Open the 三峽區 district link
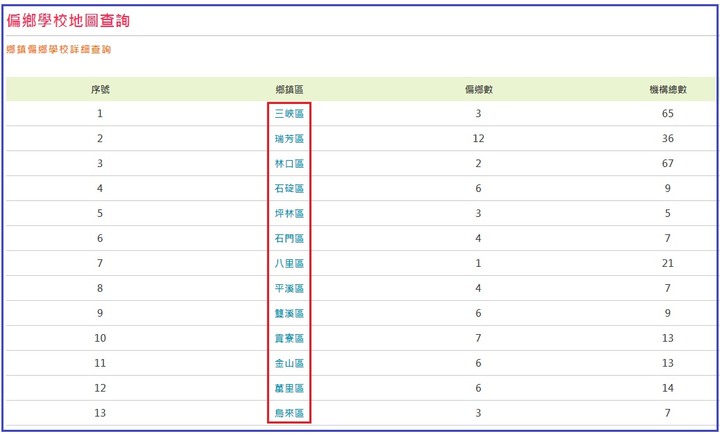Image resolution: width=720 pixels, height=436 pixels. (289, 113)
